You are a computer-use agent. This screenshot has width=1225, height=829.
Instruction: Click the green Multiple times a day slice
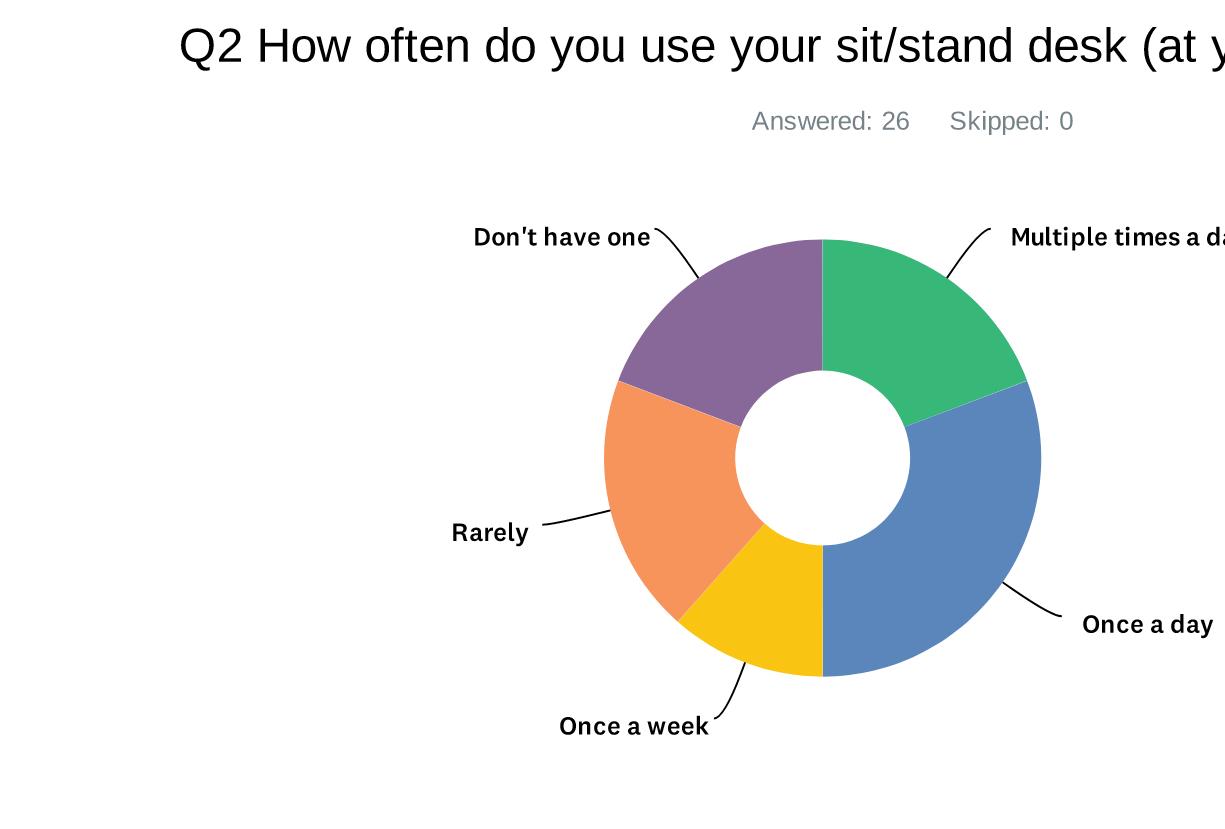(x=915, y=320)
